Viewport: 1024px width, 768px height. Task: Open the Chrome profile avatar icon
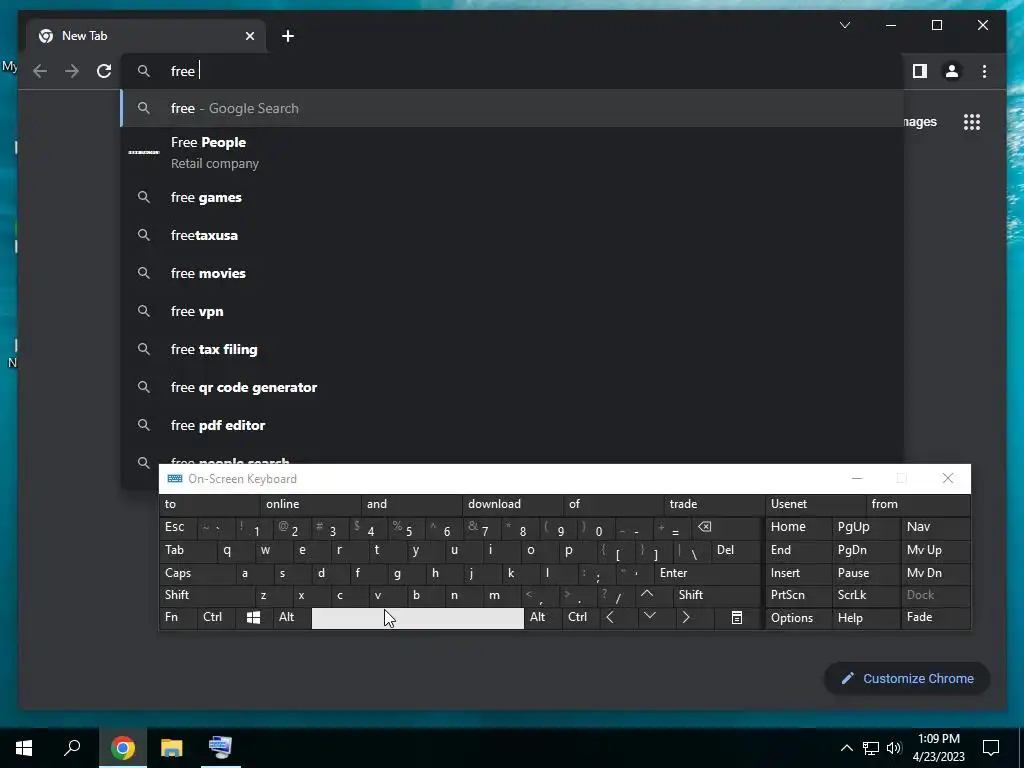pos(952,71)
